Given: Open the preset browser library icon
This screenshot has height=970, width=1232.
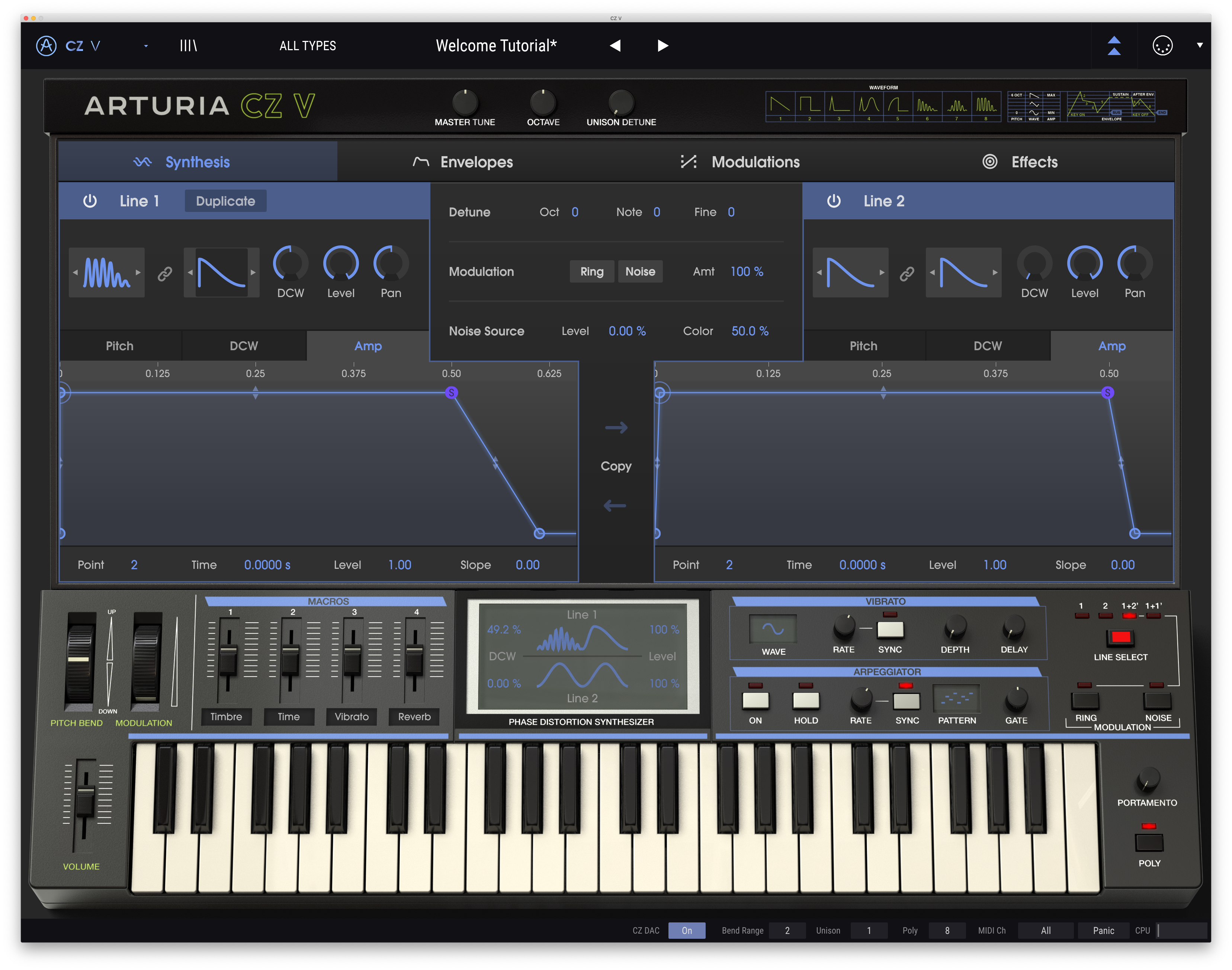Looking at the screenshot, I should (x=188, y=45).
